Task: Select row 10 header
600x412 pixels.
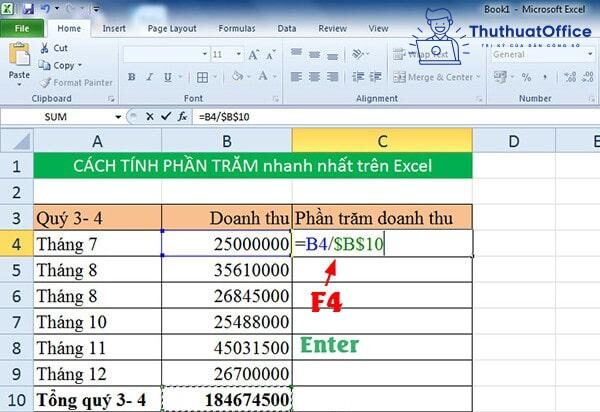Action: pos(16,400)
